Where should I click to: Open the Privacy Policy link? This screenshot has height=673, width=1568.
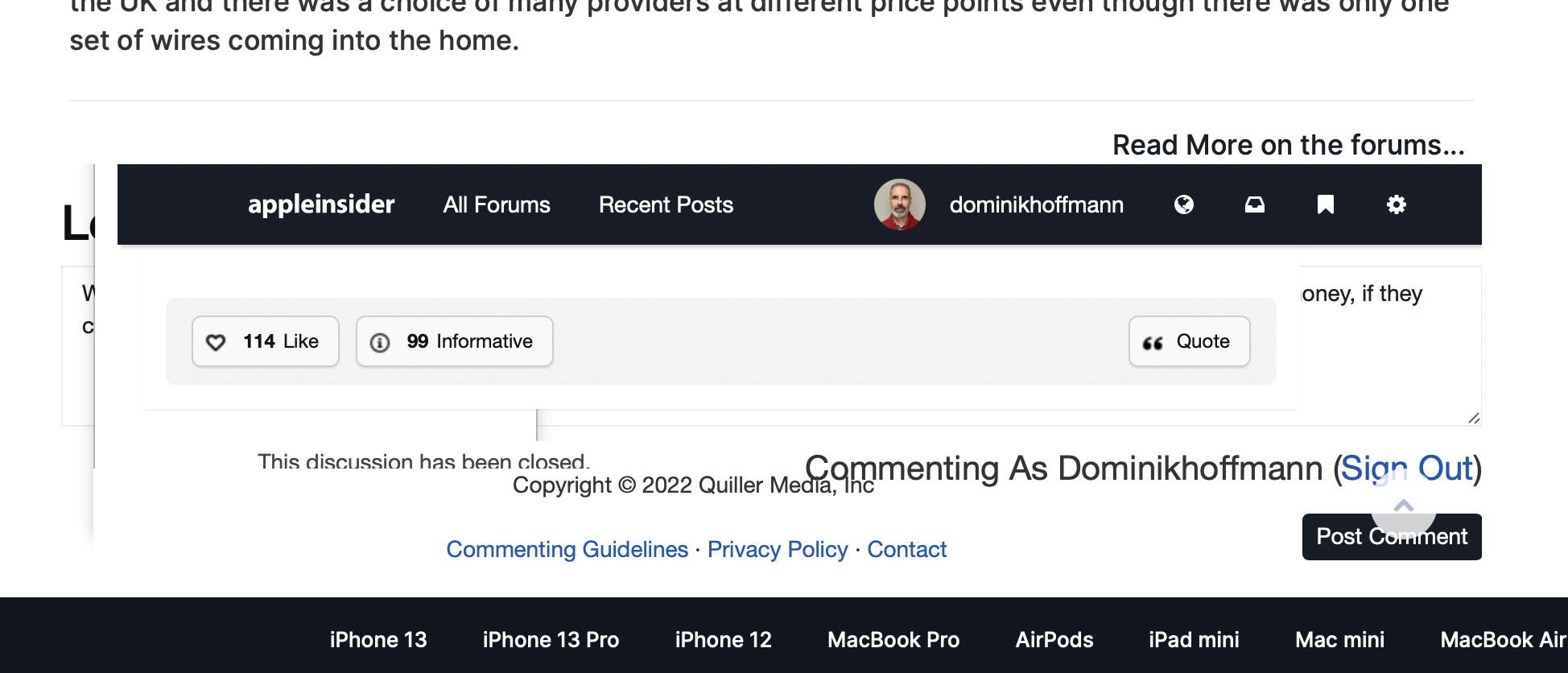point(778,549)
